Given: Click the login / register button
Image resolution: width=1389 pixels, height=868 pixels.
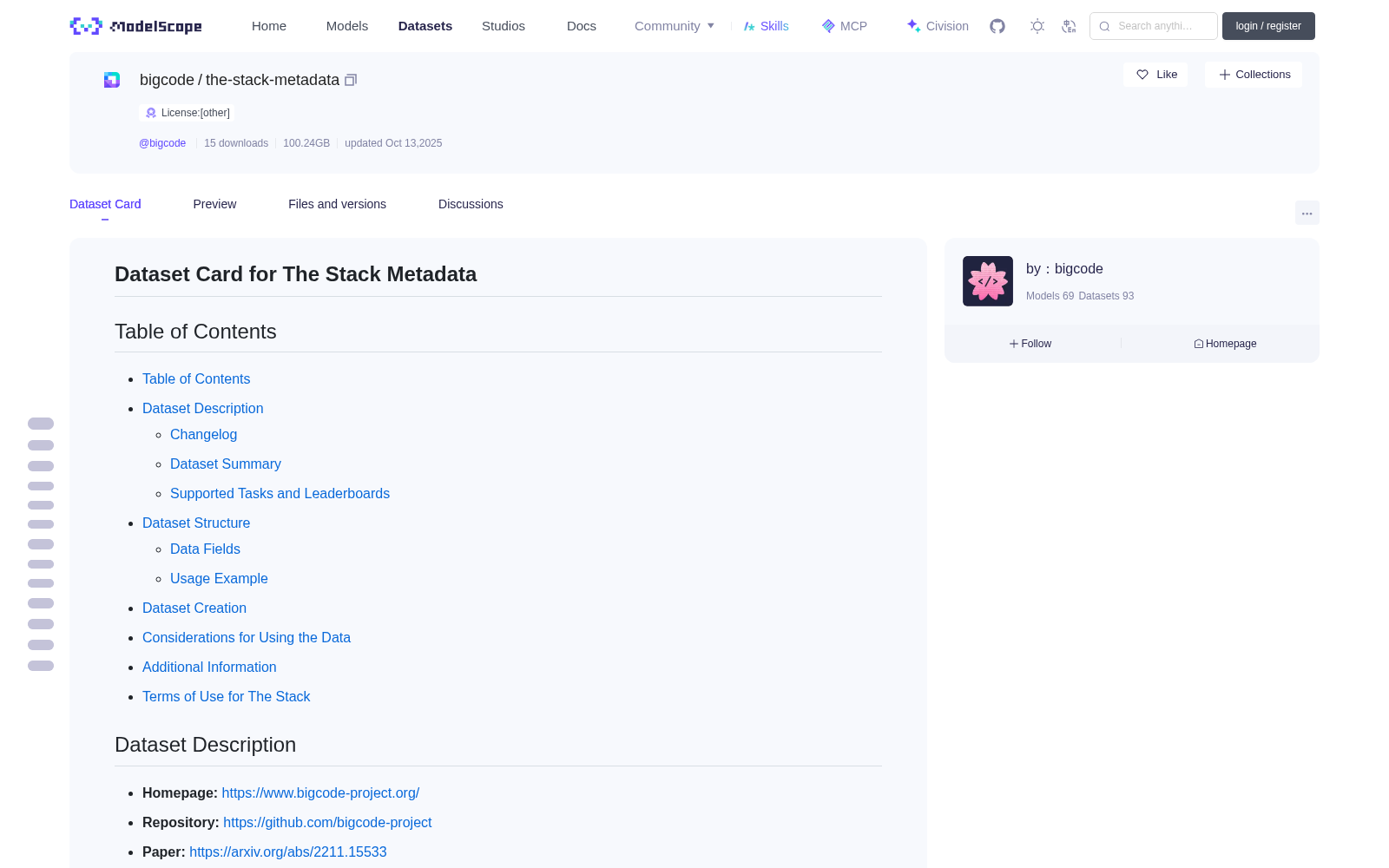Looking at the screenshot, I should (1268, 26).
